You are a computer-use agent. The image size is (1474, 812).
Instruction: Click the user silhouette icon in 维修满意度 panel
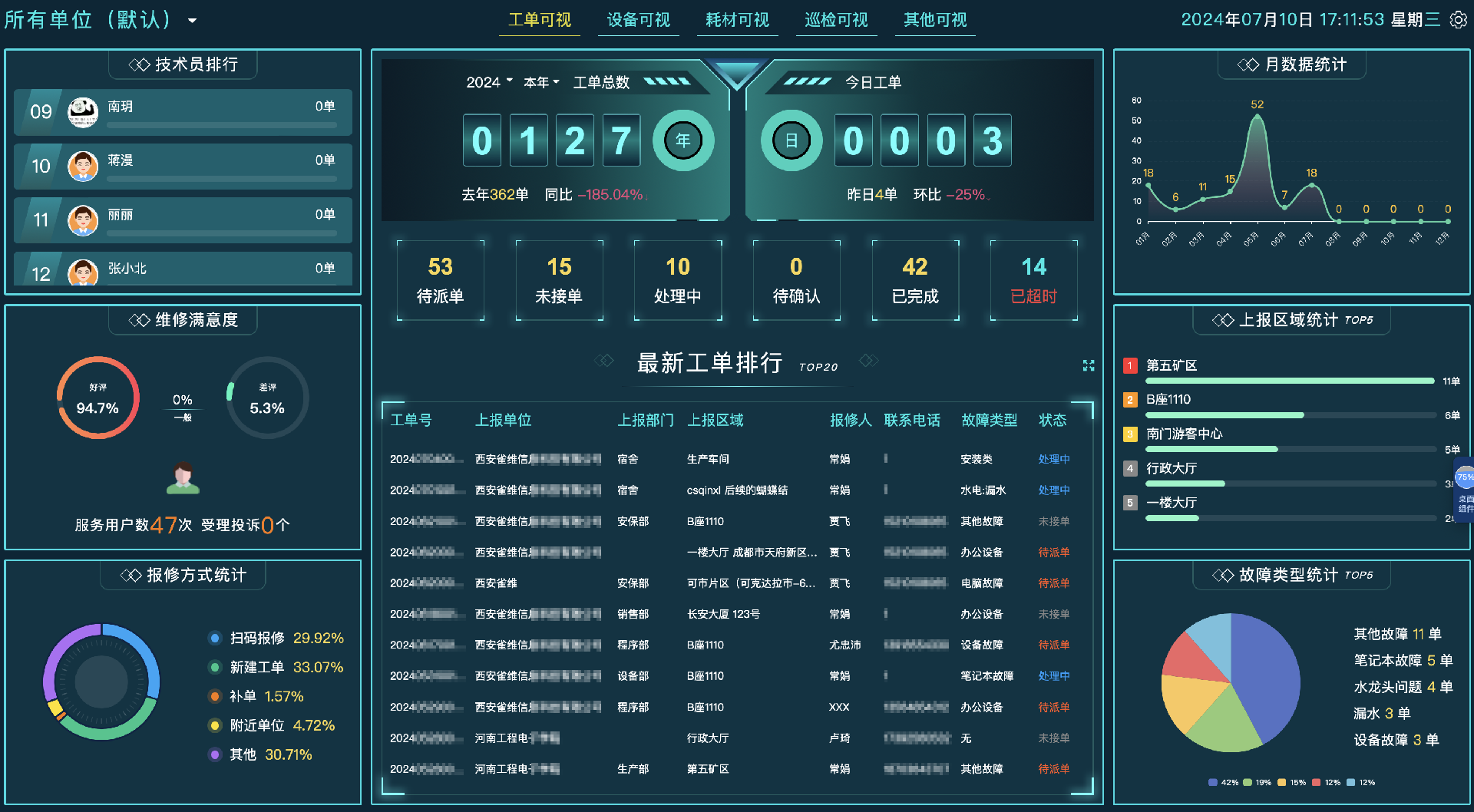pos(182,477)
